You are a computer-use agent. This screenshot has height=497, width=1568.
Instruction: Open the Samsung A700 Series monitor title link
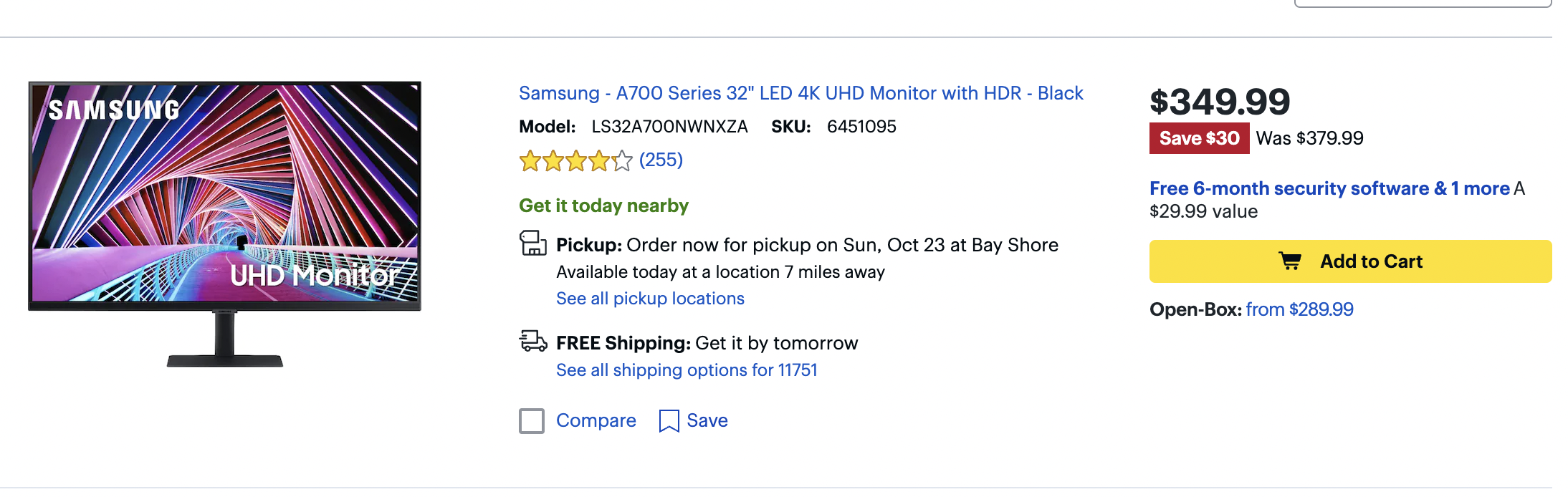coord(800,93)
